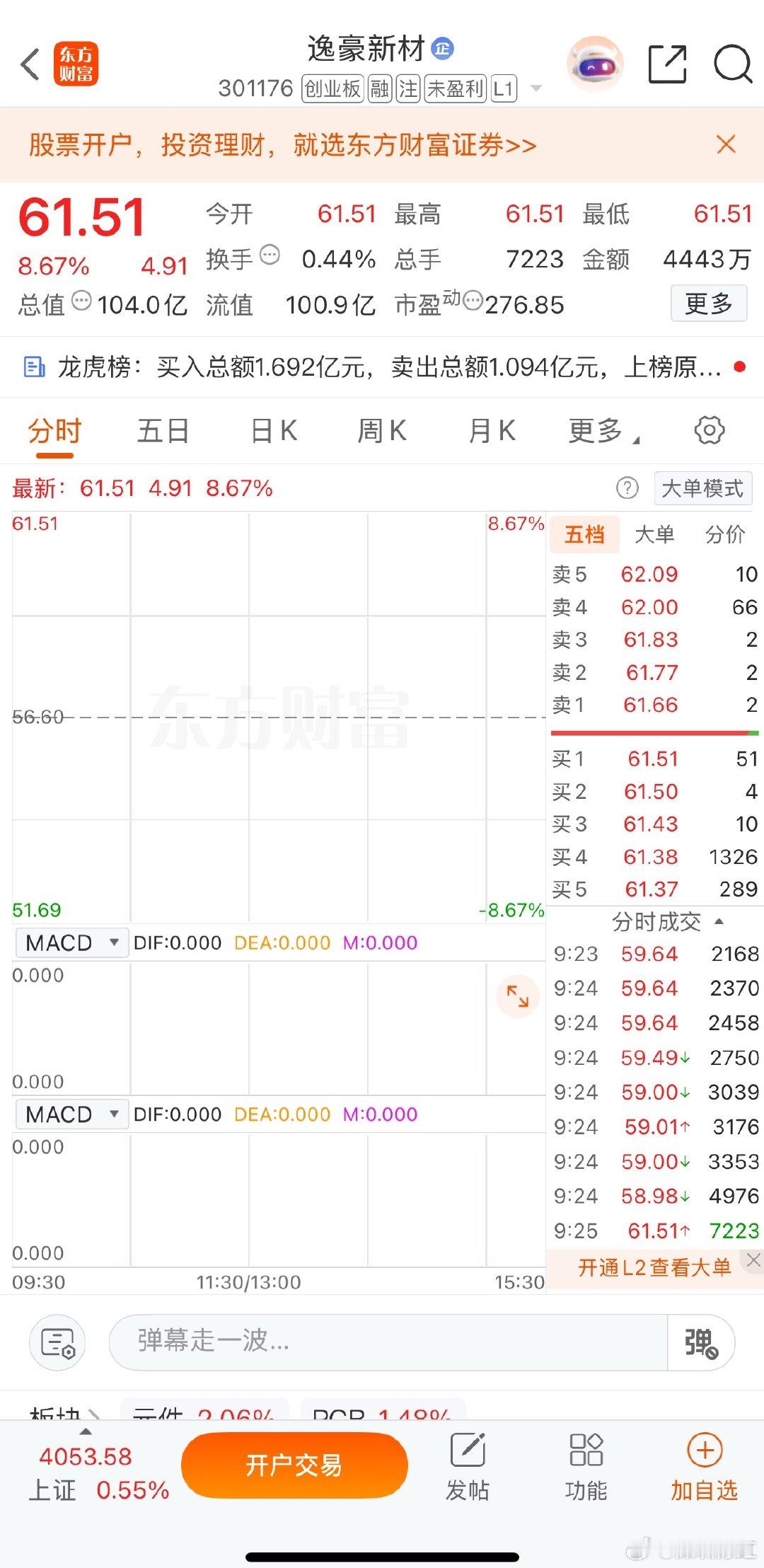Screen dimensions: 764x1568
Task: Open the 龙虎榜 document icon
Action: pos(34,367)
